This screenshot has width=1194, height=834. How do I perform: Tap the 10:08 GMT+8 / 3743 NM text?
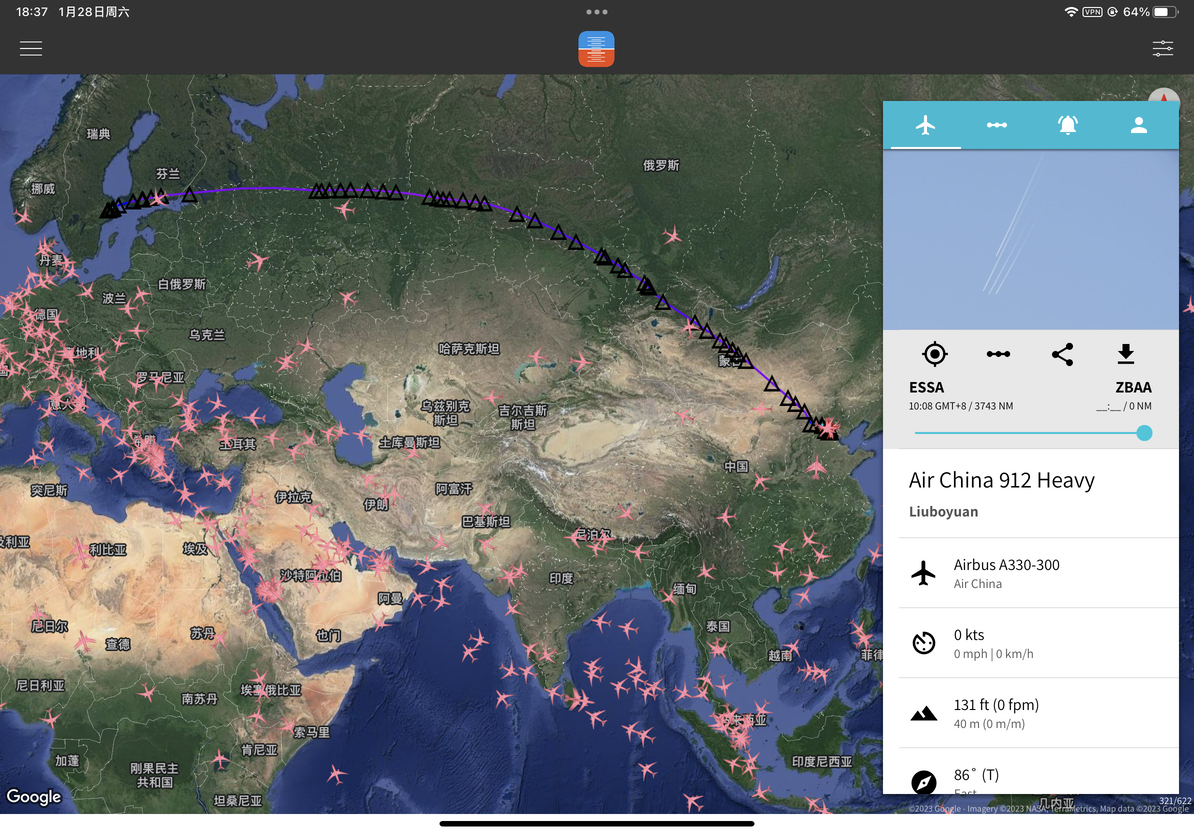click(960, 407)
